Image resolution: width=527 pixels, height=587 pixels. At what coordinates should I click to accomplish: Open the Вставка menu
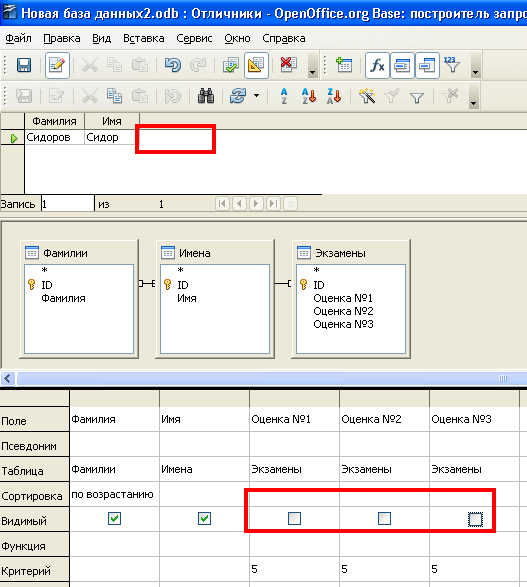pyautogui.click(x=144, y=38)
